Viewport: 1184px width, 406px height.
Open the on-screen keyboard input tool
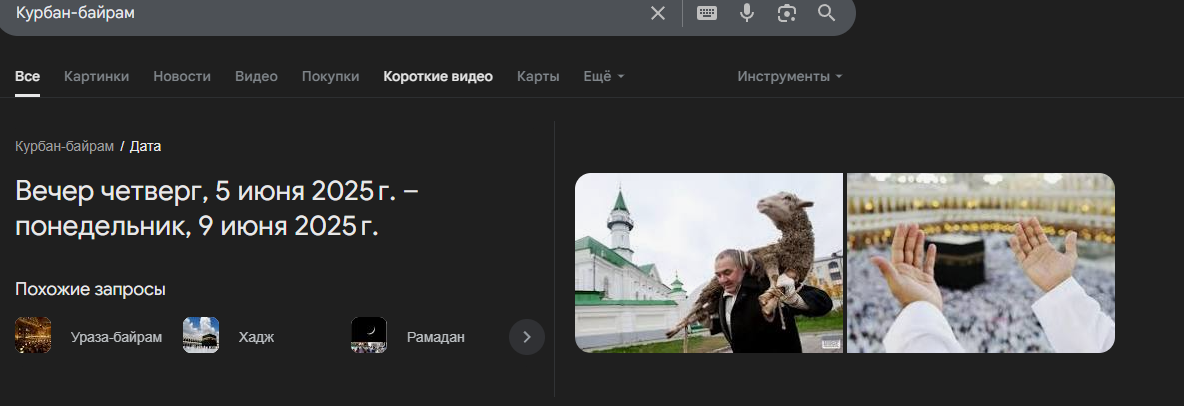pyautogui.click(x=707, y=13)
